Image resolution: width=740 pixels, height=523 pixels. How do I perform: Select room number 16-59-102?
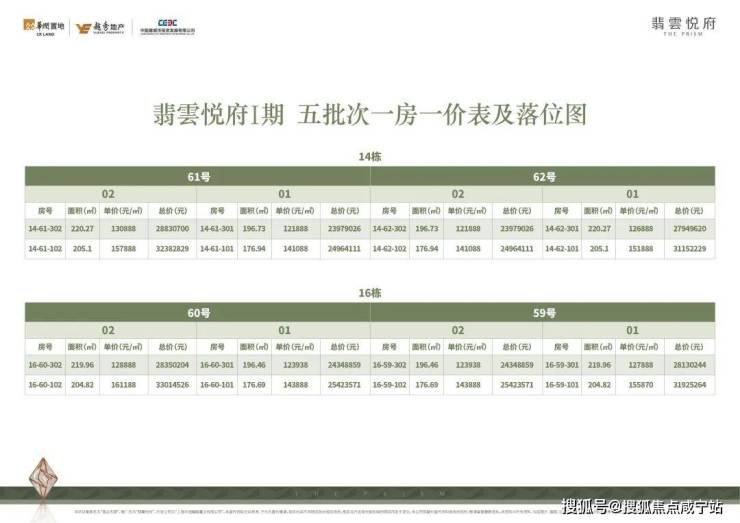point(389,385)
